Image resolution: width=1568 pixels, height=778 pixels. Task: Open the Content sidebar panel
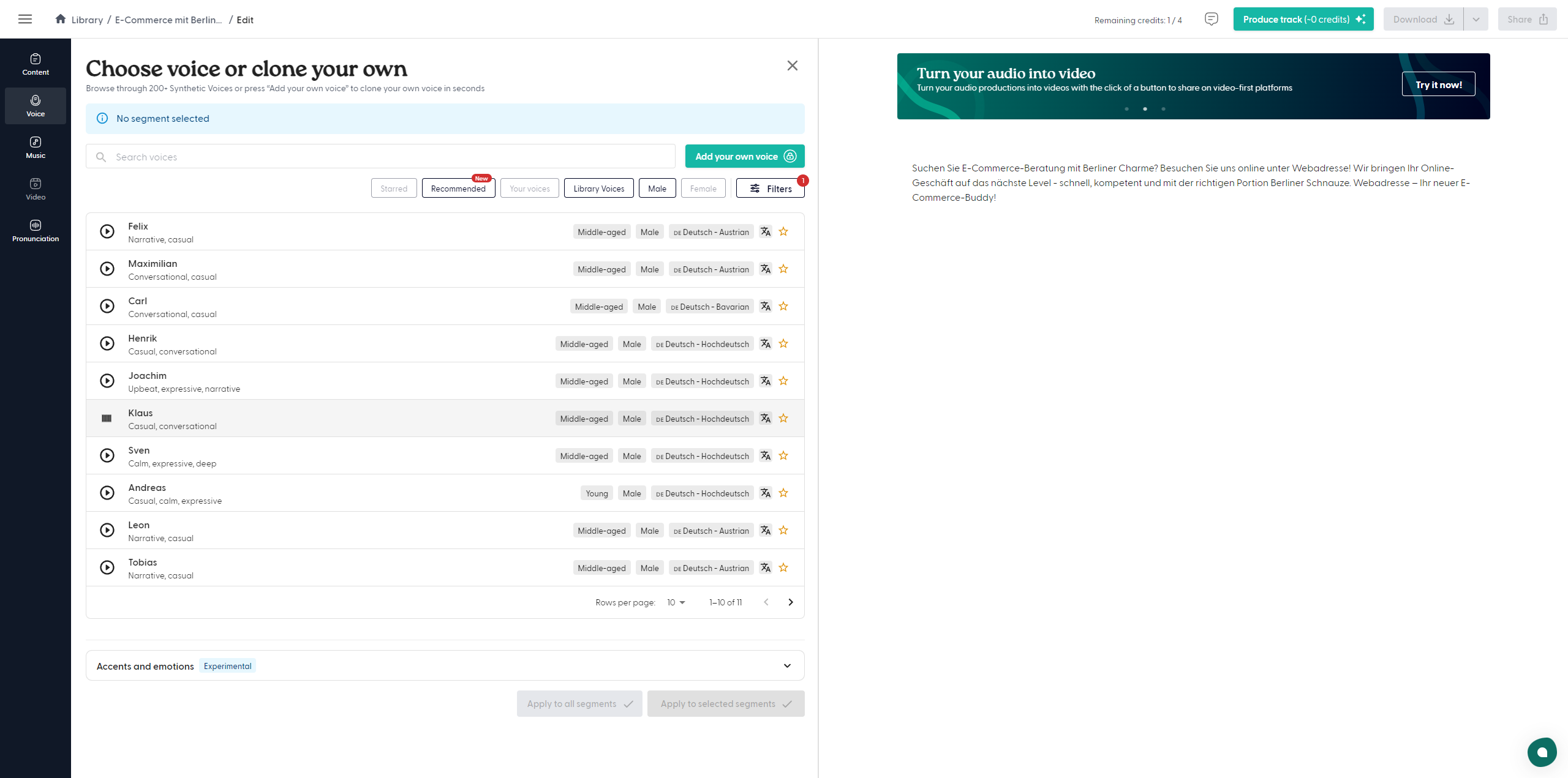click(36, 64)
